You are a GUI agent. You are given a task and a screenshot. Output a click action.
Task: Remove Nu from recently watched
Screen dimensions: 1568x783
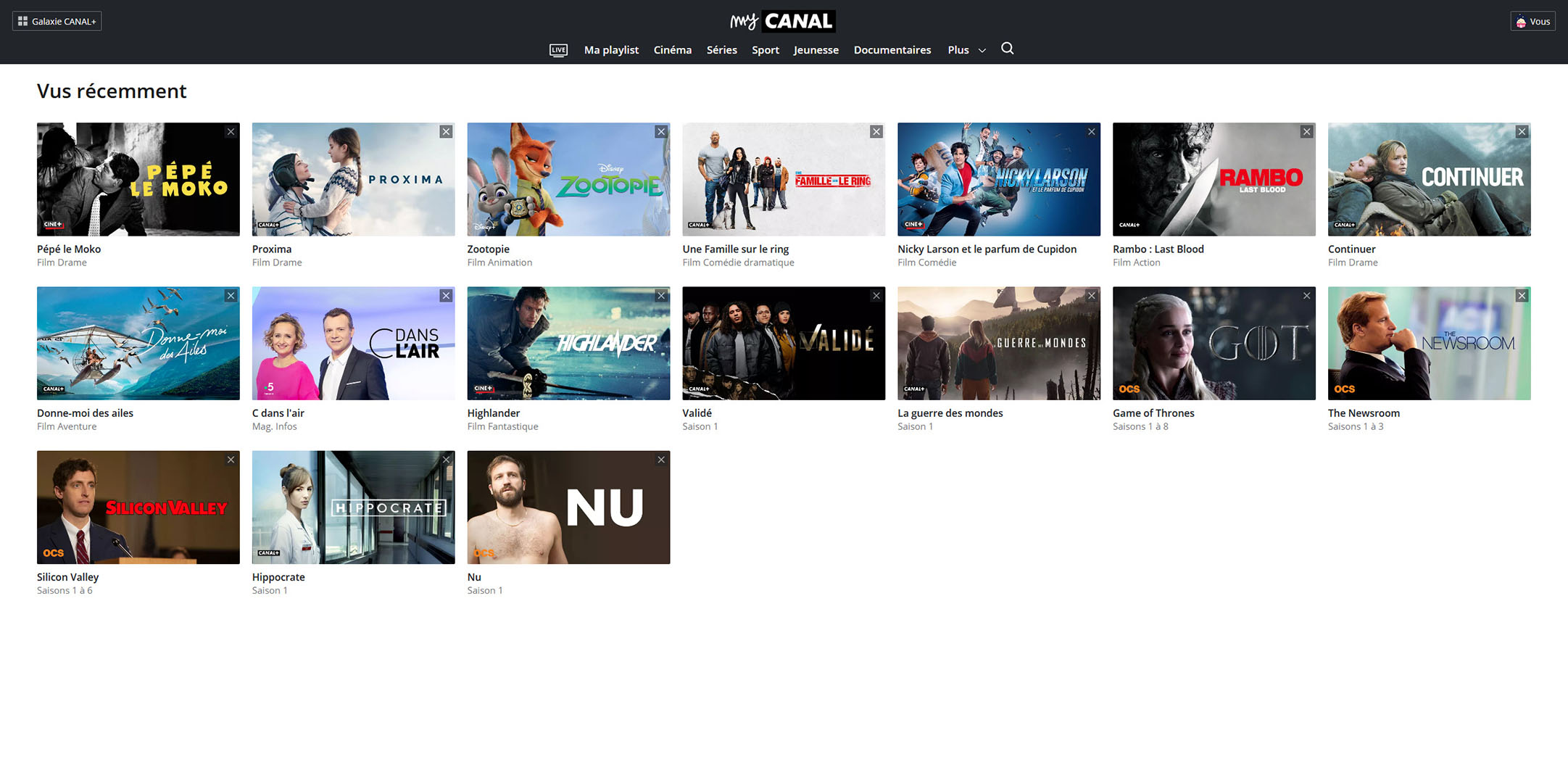(x=661, y=460)
